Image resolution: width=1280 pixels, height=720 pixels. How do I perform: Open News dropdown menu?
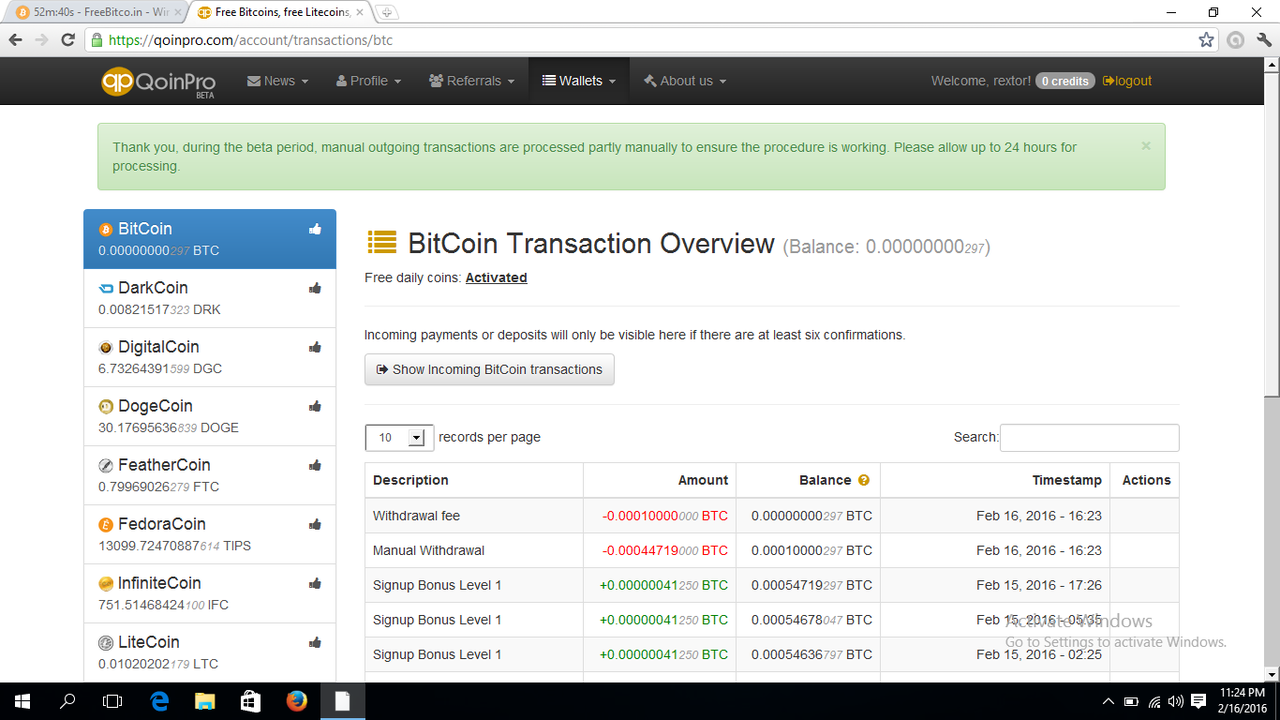tap(278, 81)
